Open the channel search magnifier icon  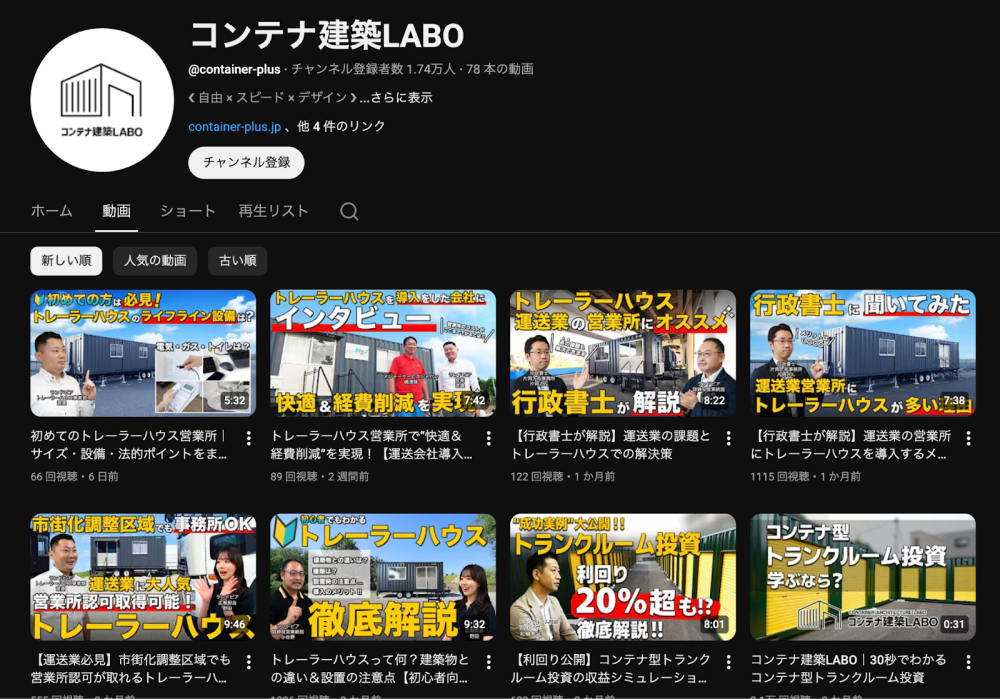click(347, 211)
